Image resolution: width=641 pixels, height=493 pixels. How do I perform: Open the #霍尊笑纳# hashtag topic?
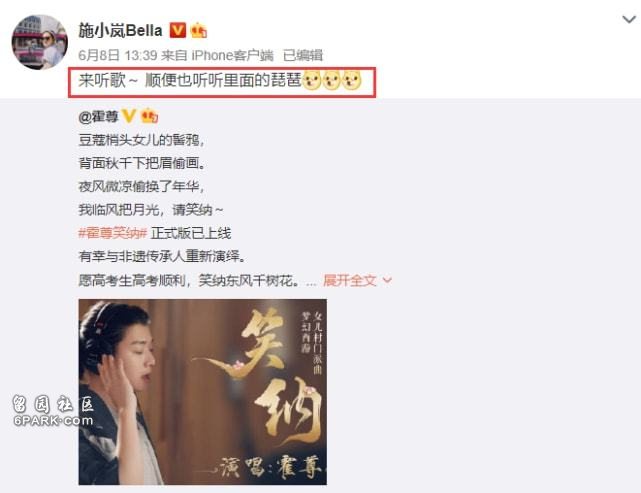pyautogui.click(x=112, y=233)
